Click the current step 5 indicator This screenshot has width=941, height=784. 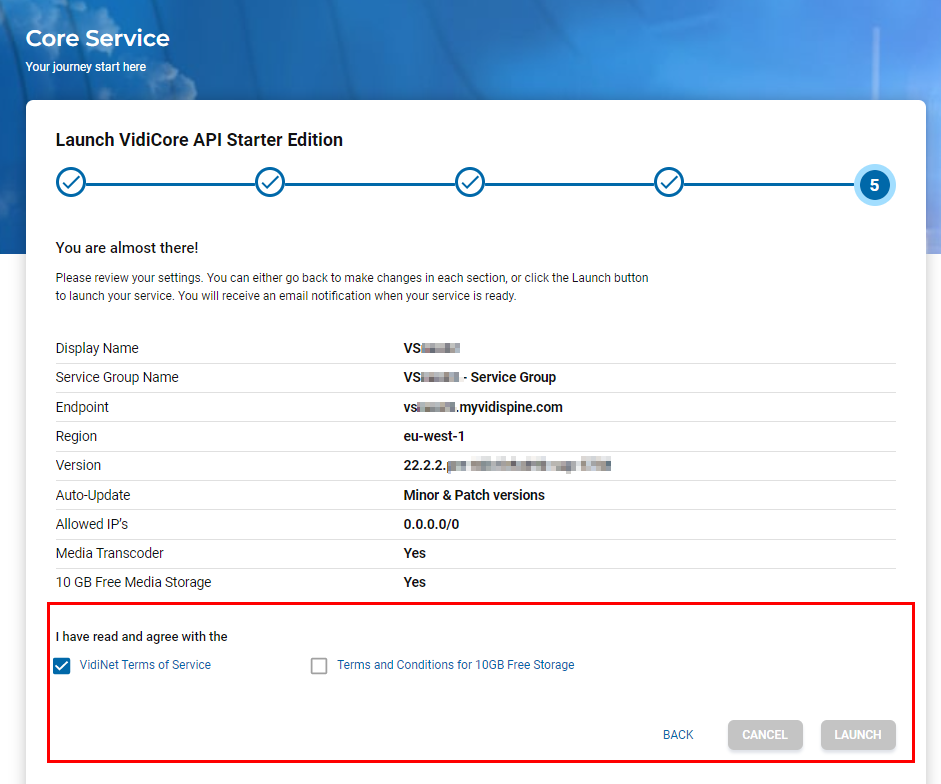(x=874, y=185)
